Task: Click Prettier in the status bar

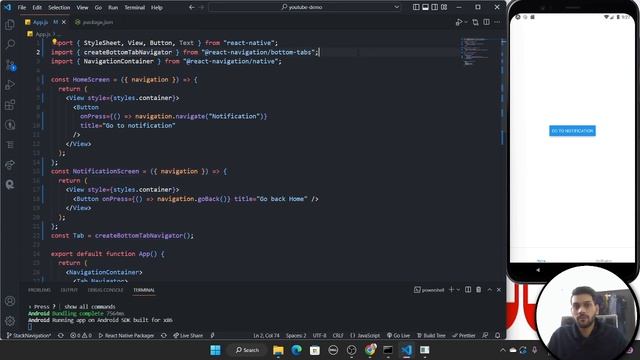Action: (464, 336)
